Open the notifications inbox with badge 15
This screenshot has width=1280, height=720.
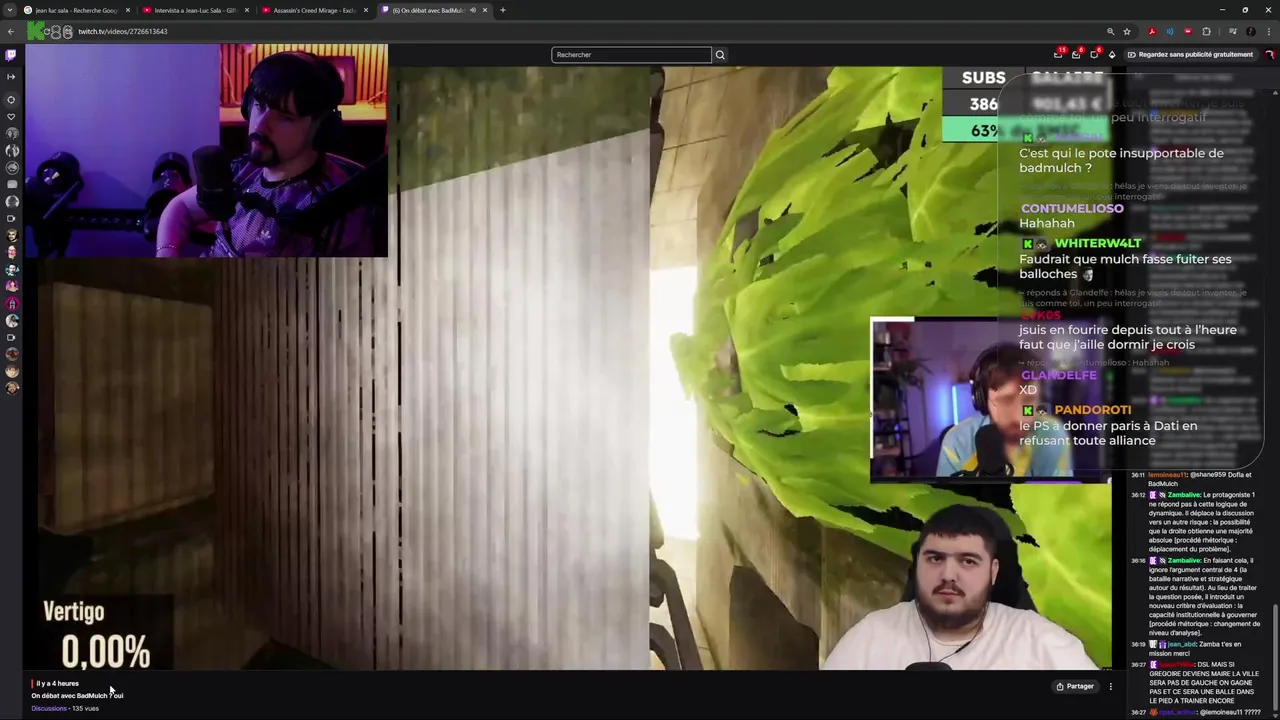point(1059,54)
